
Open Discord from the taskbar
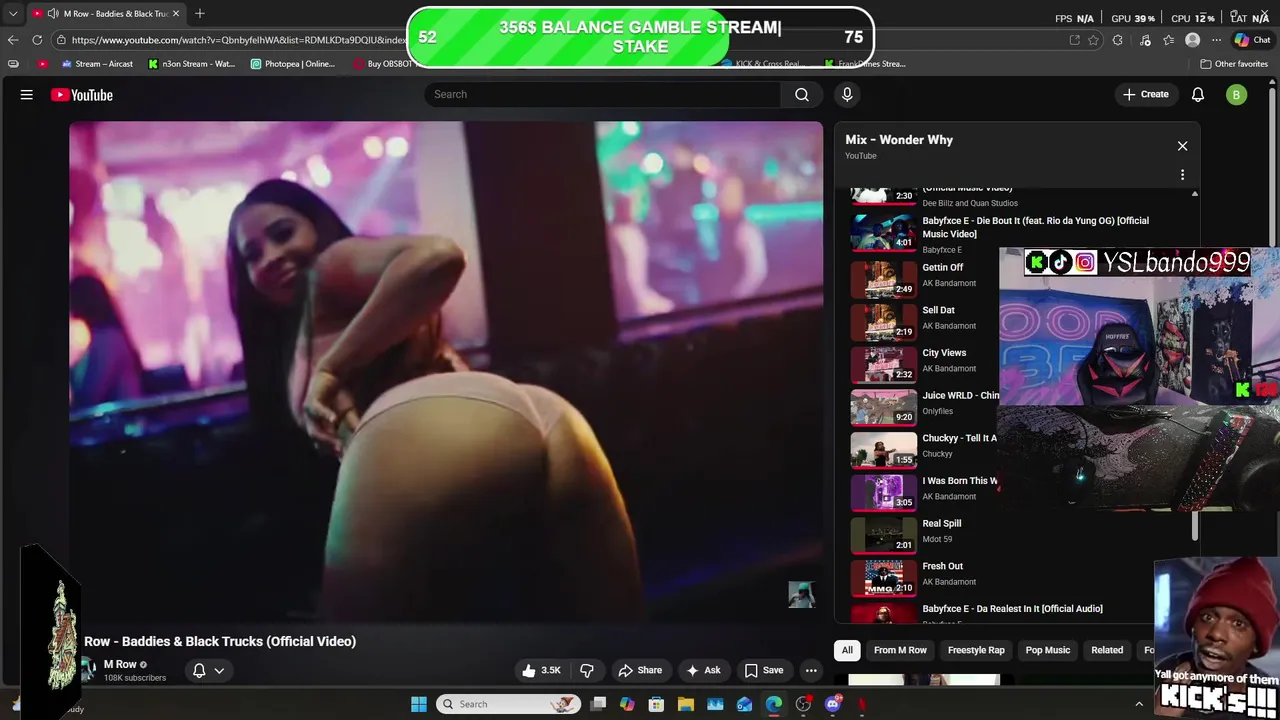tap(833, 704)
